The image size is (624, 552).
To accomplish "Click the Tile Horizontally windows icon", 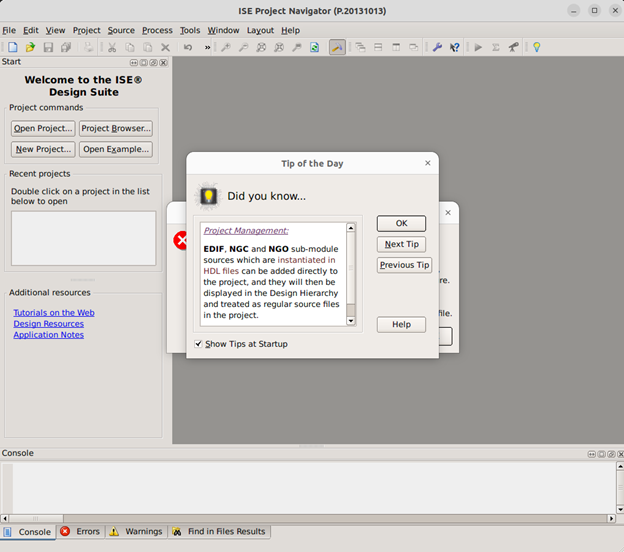I will click(x=378, y=47).
